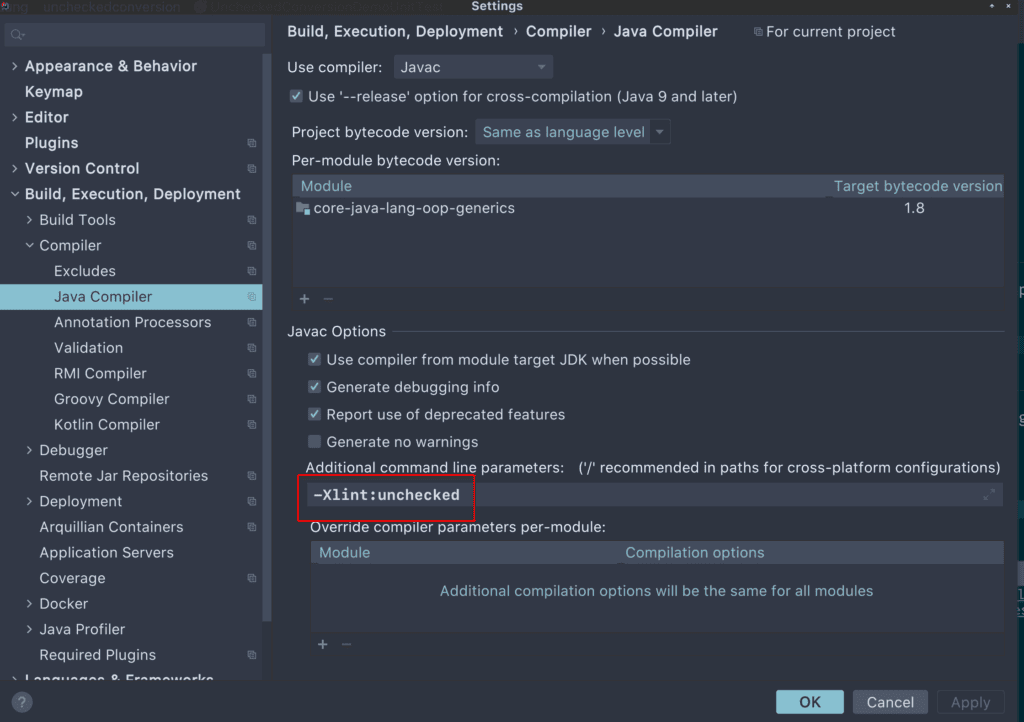
Task: Click the OK button
Action: (x=809, y=701)
